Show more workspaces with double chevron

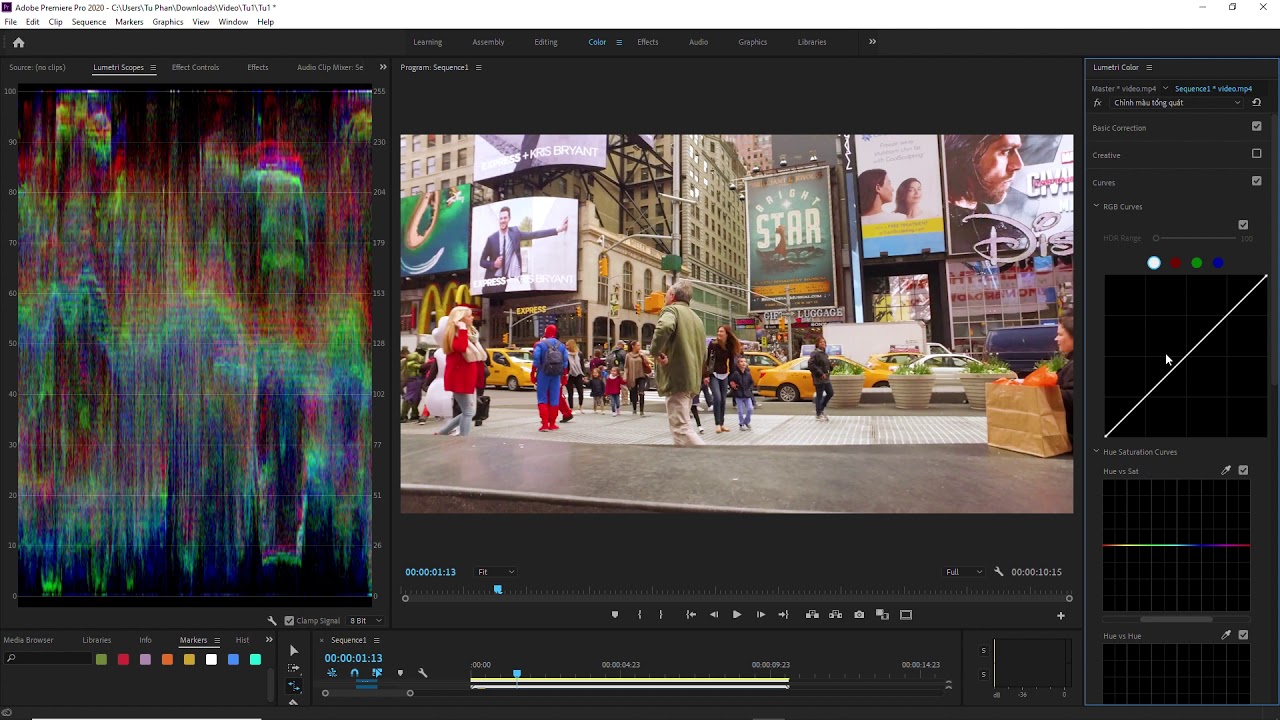872,42
